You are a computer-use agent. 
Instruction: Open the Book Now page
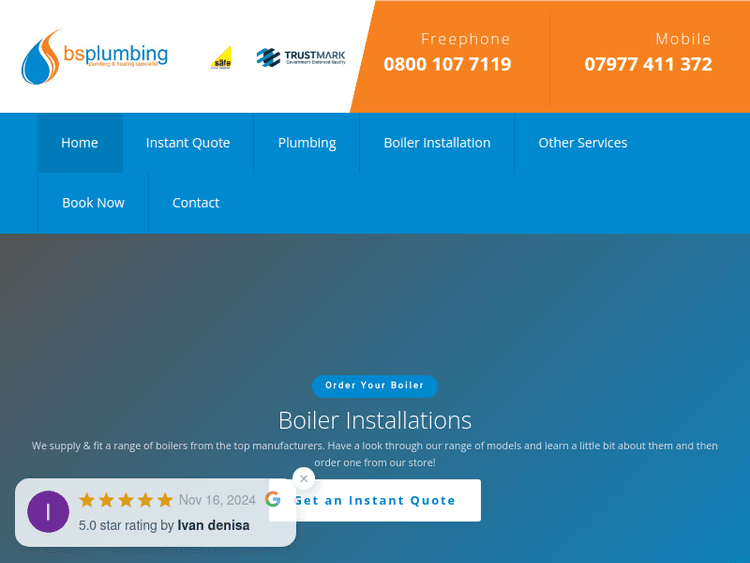pyautogui.click(x=93, y=203)
